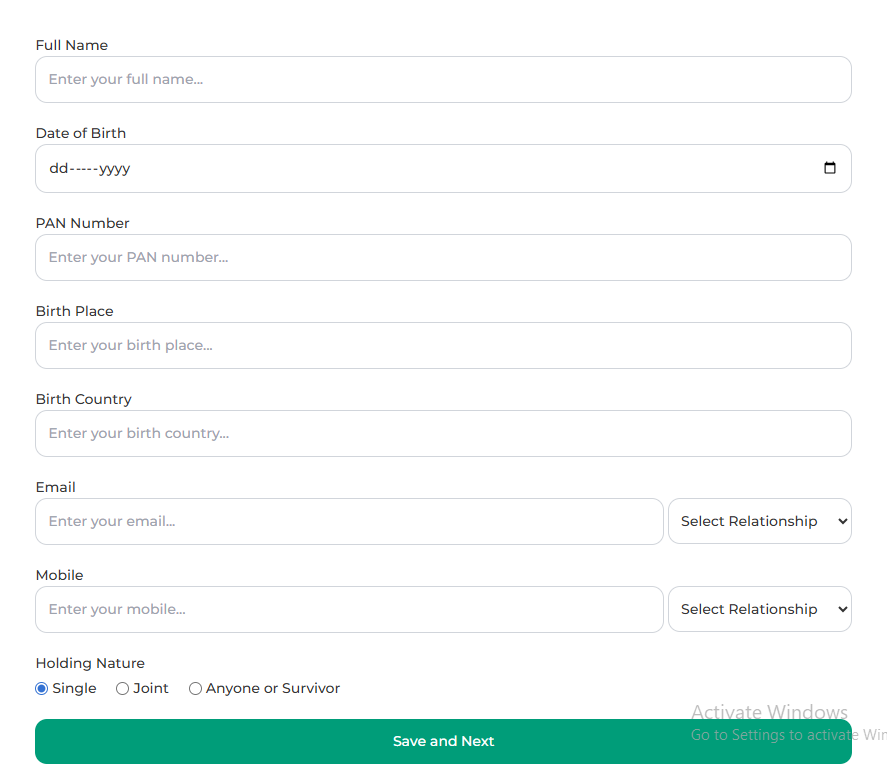
Task: Select the Birth Country input field
Action: click(x=443, y=433)
